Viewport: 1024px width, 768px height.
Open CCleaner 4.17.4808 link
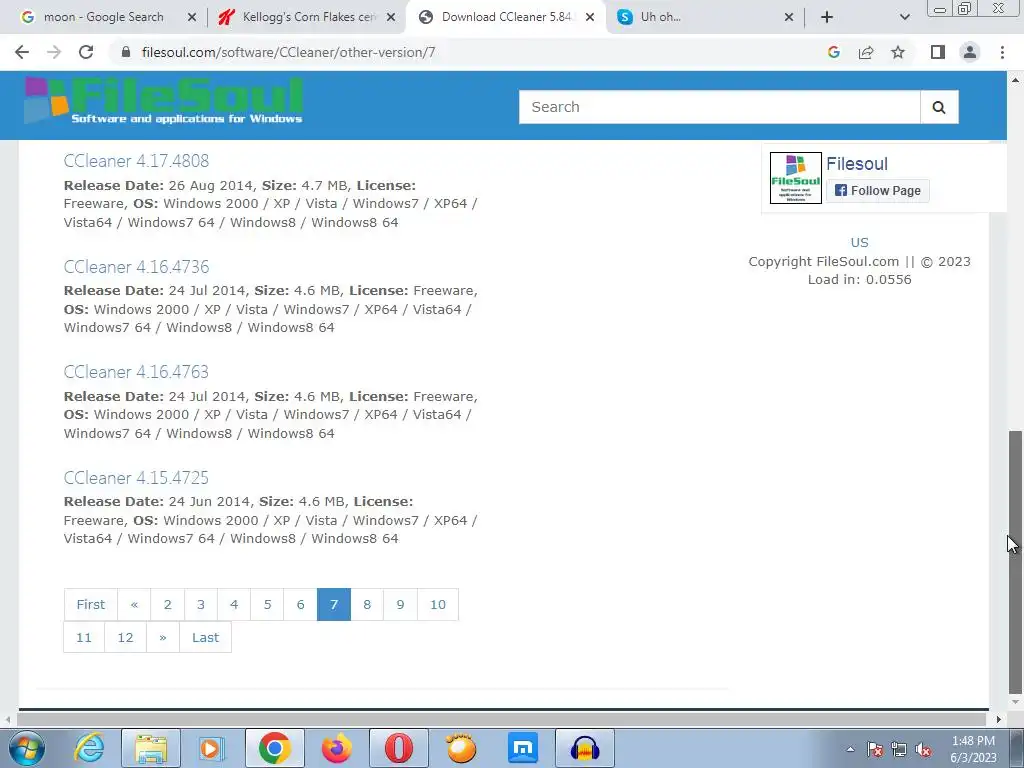[136, 161]
